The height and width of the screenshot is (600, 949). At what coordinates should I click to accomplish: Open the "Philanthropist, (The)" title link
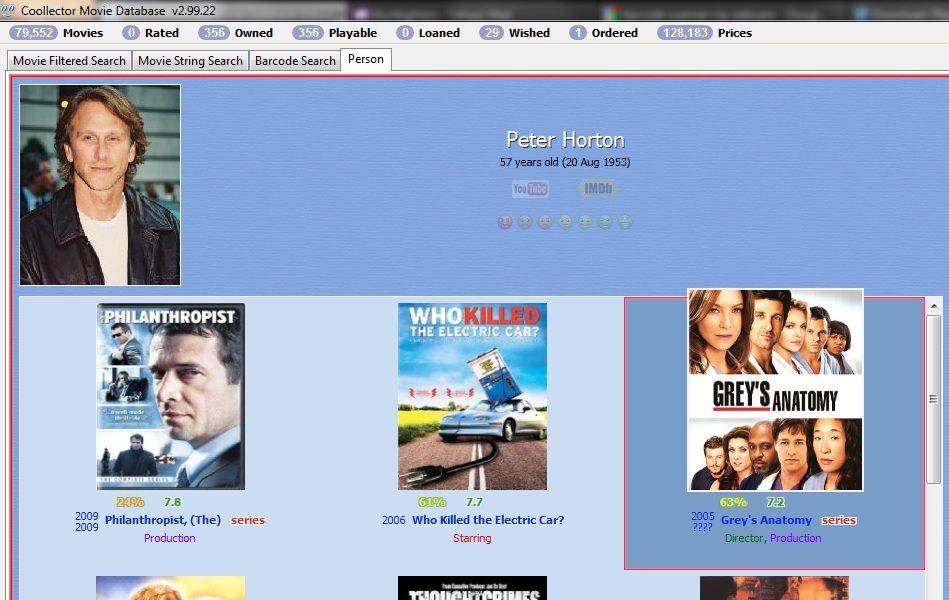163,520
